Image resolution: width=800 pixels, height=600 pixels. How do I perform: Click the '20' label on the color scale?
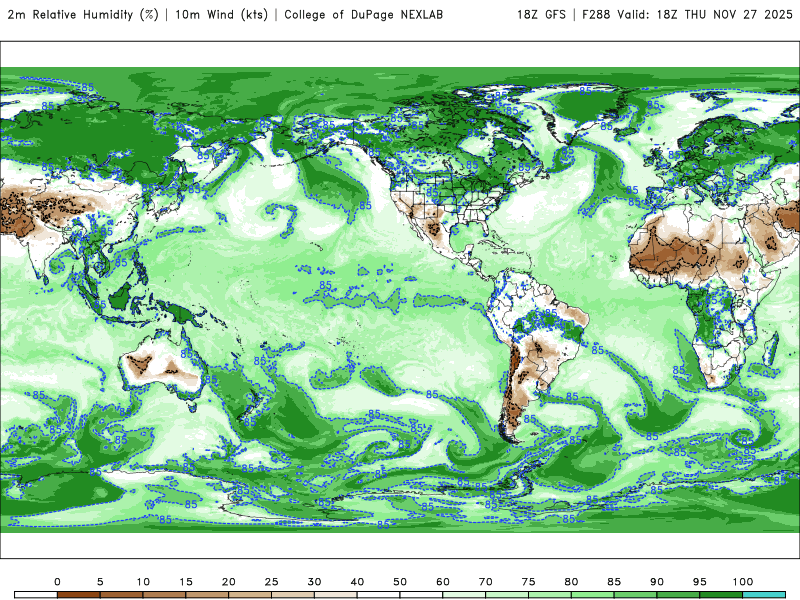229,582
